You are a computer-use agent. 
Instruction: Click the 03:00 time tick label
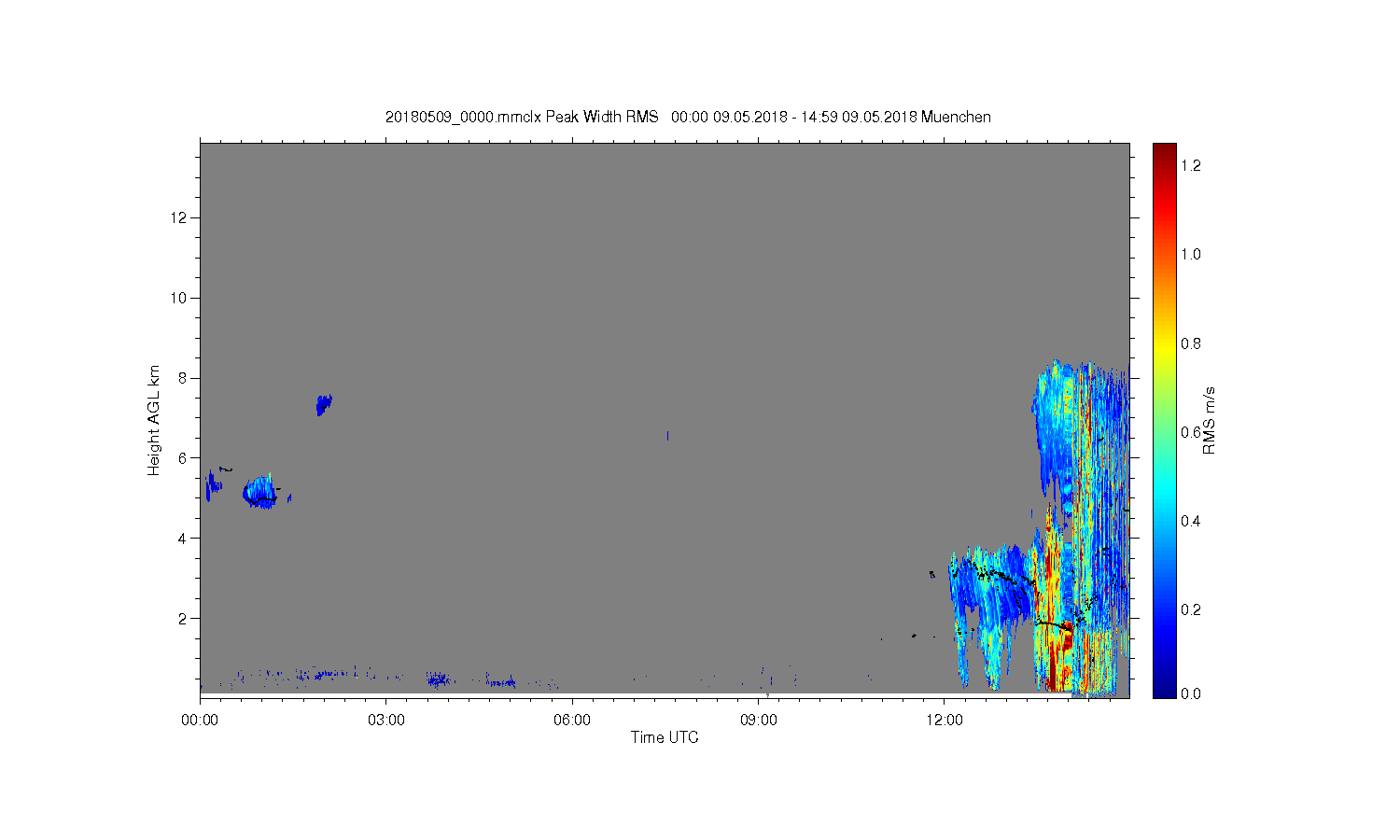385,721
